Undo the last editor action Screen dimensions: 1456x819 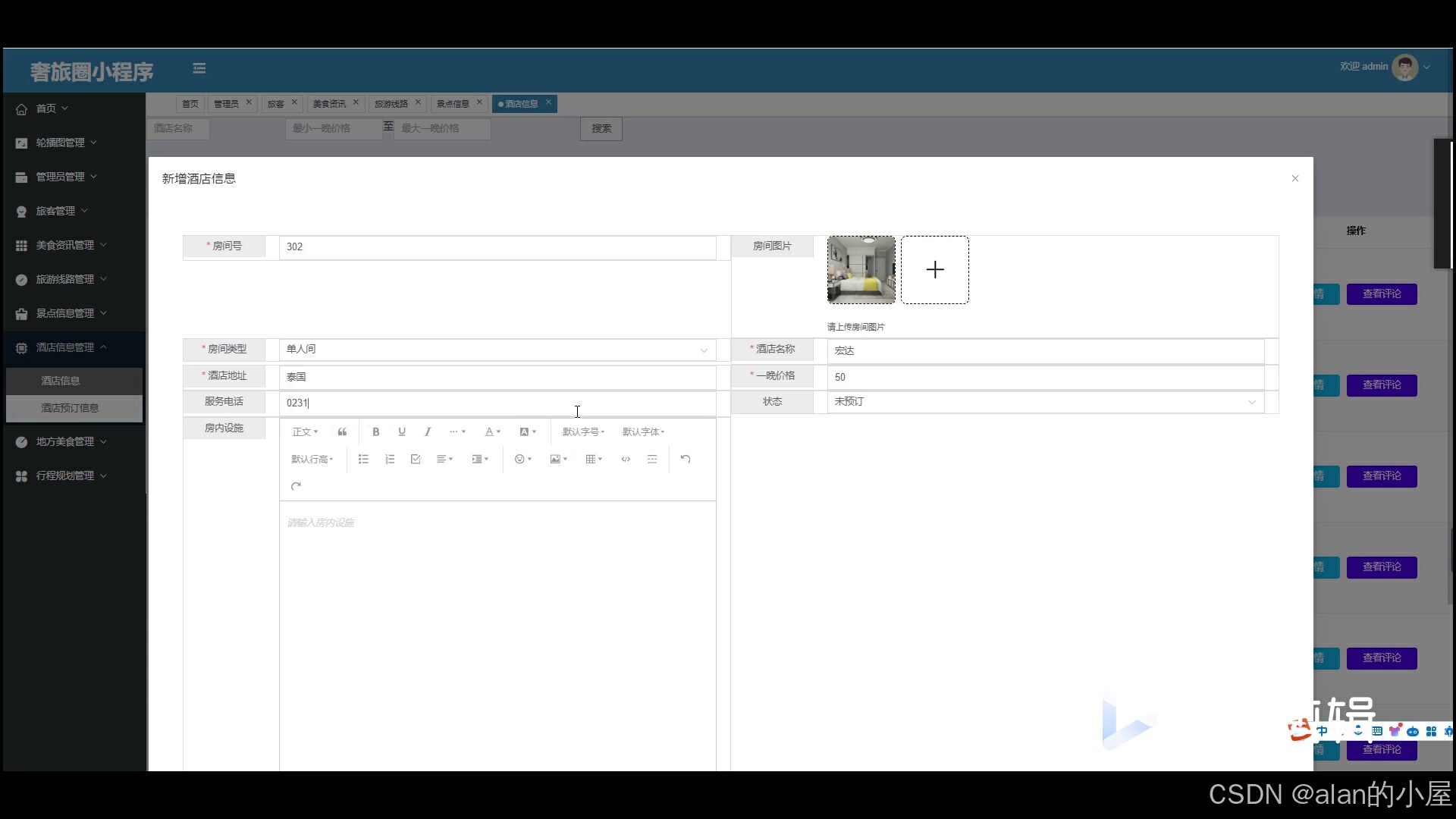(686, 460)
